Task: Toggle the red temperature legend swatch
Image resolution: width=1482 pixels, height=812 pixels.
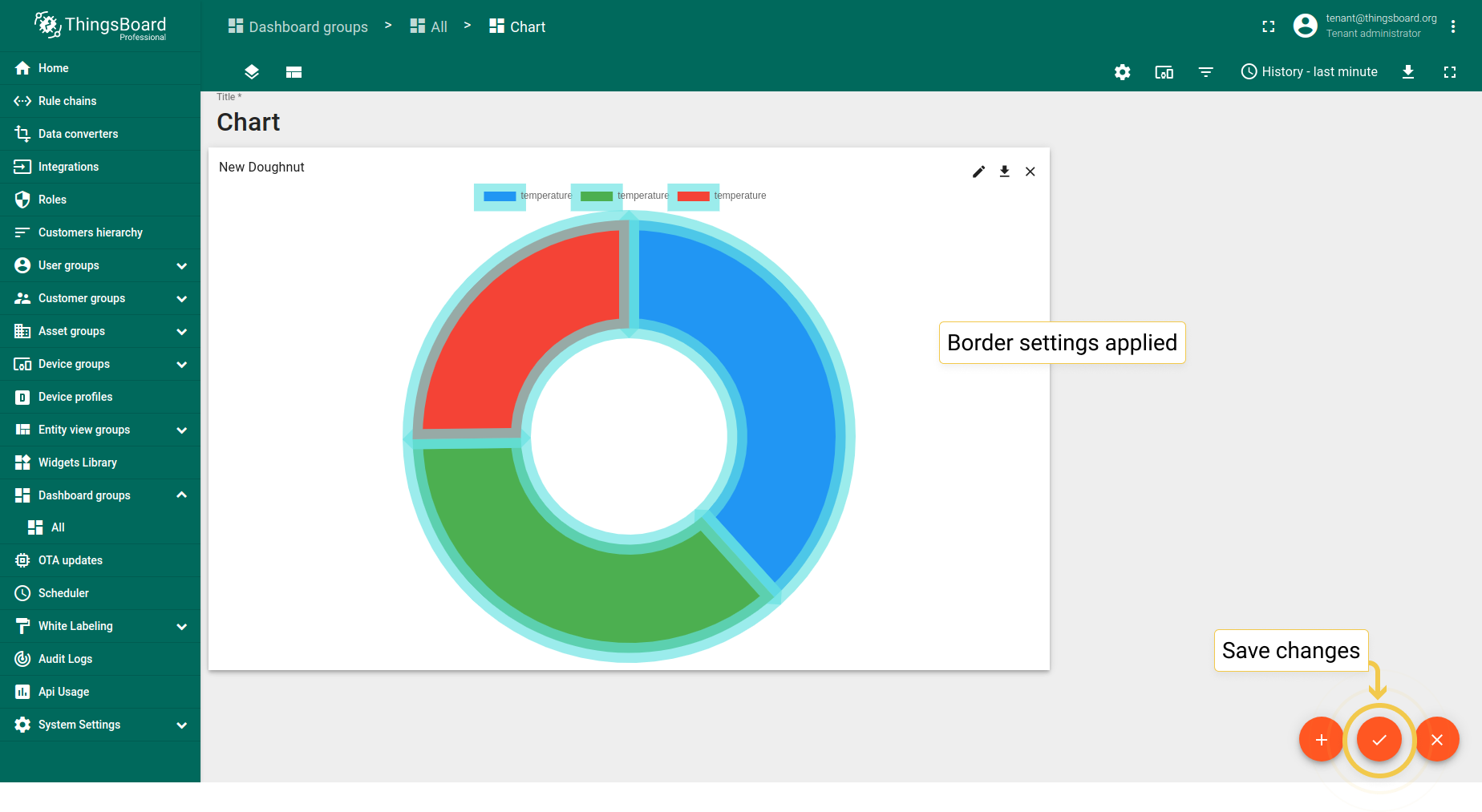Action: [x=694, y=196]
